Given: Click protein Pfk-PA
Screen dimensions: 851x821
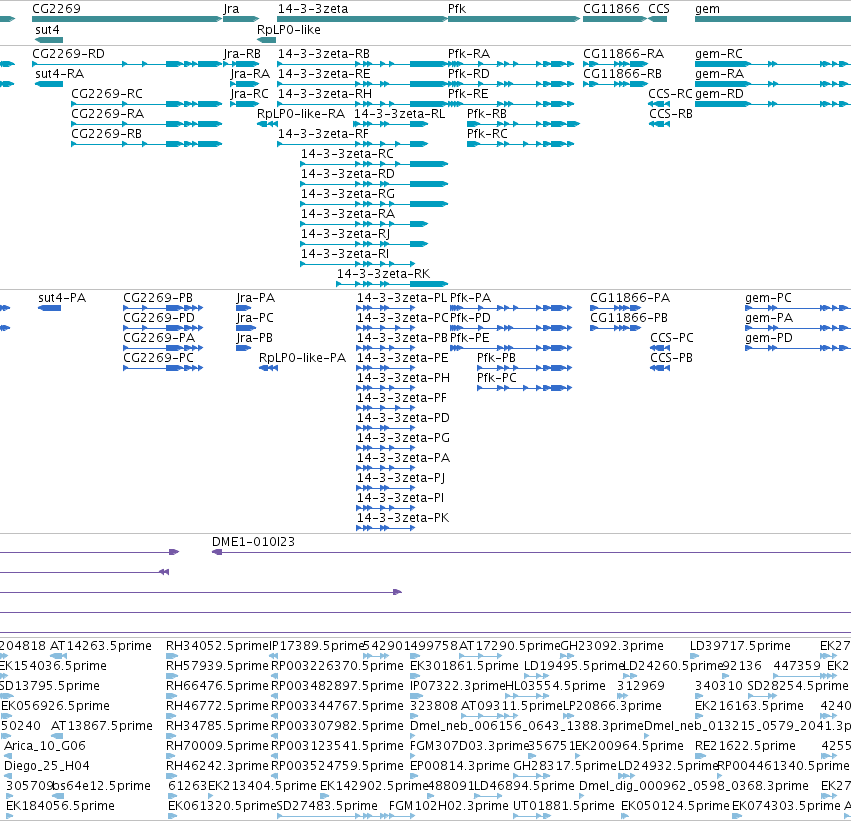Looking at the screenshot, I should point(511,308).
